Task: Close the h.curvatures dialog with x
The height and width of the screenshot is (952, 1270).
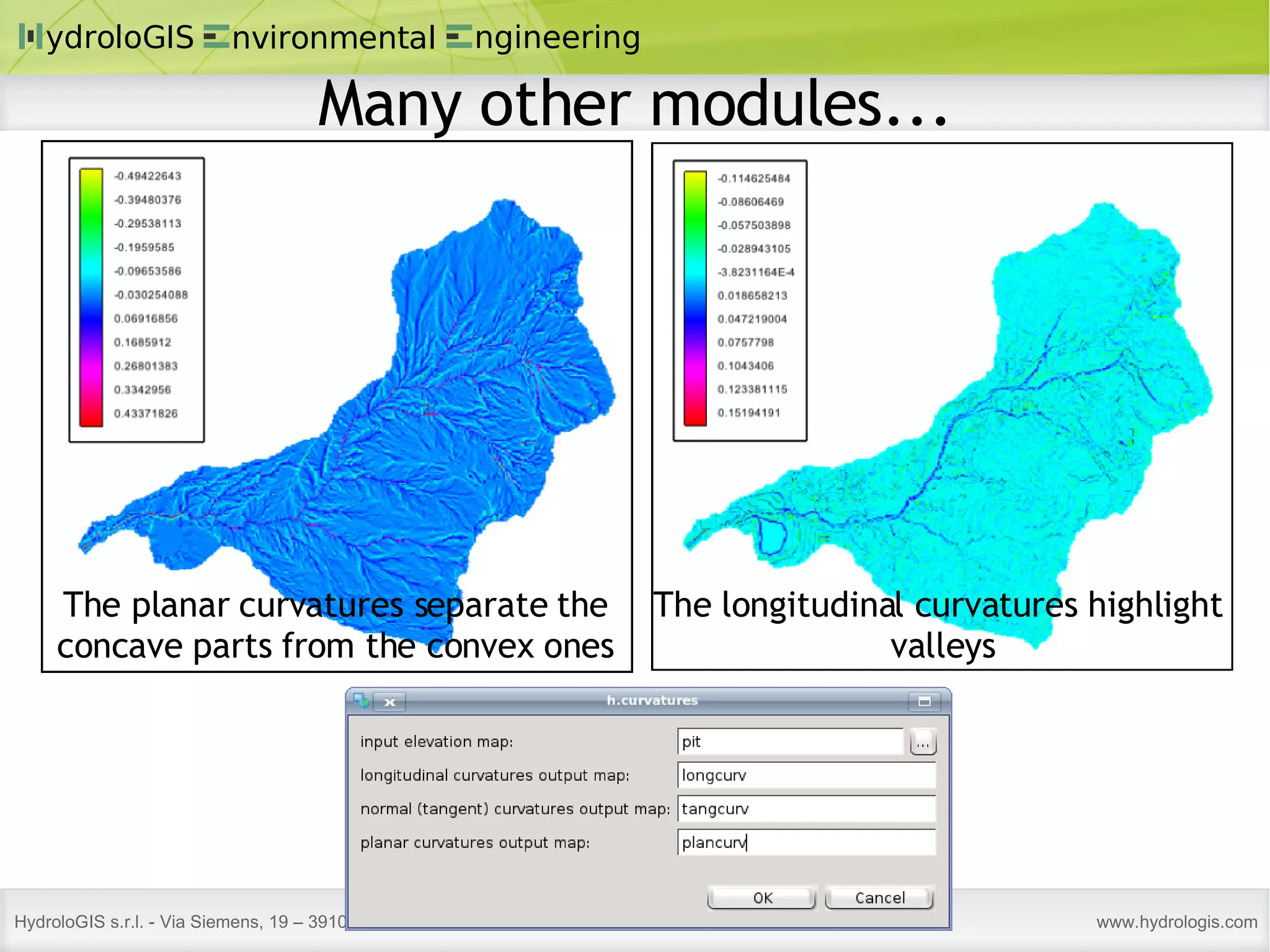Action: pos(390,702)
